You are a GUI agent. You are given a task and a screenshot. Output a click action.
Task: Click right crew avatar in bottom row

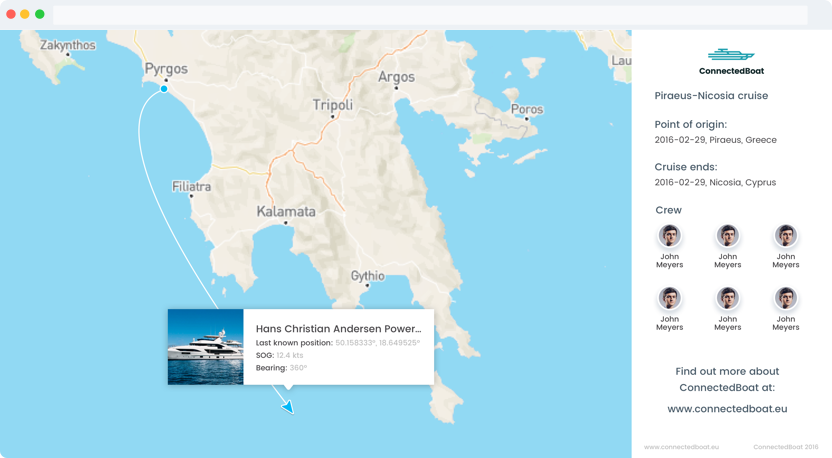pos(786,298)
